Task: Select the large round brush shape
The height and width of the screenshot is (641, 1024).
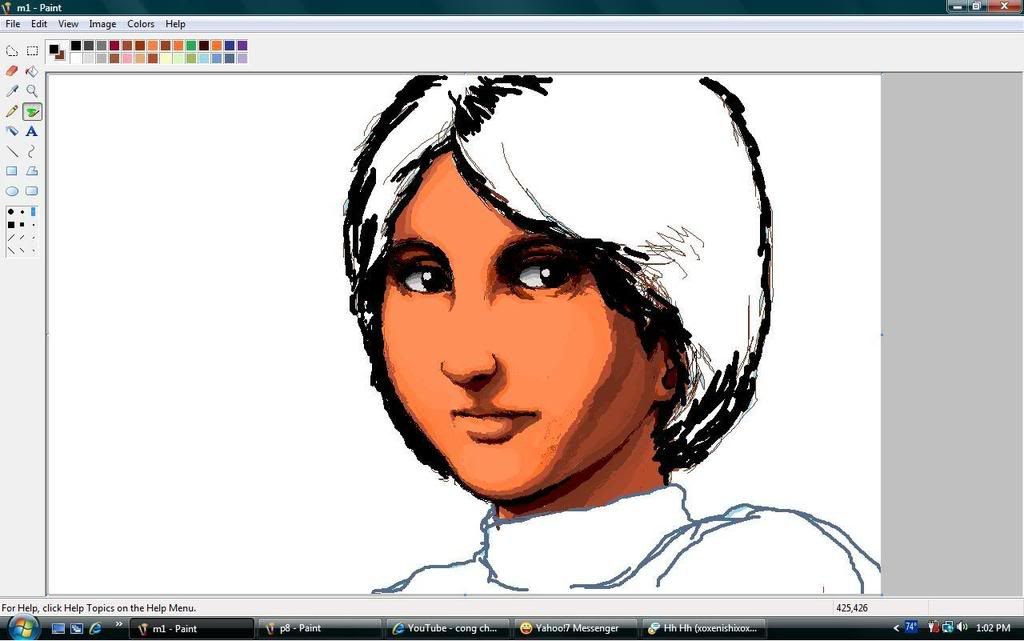Action: (x=10, y=211)
